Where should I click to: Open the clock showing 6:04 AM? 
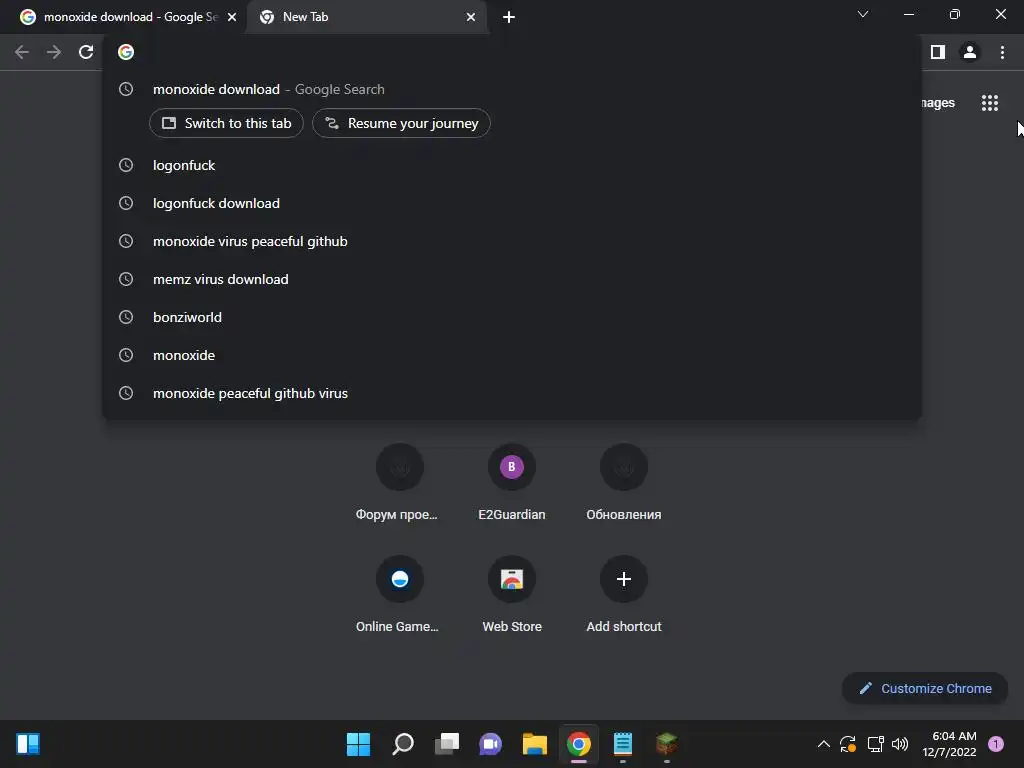[x=949, y=744]
